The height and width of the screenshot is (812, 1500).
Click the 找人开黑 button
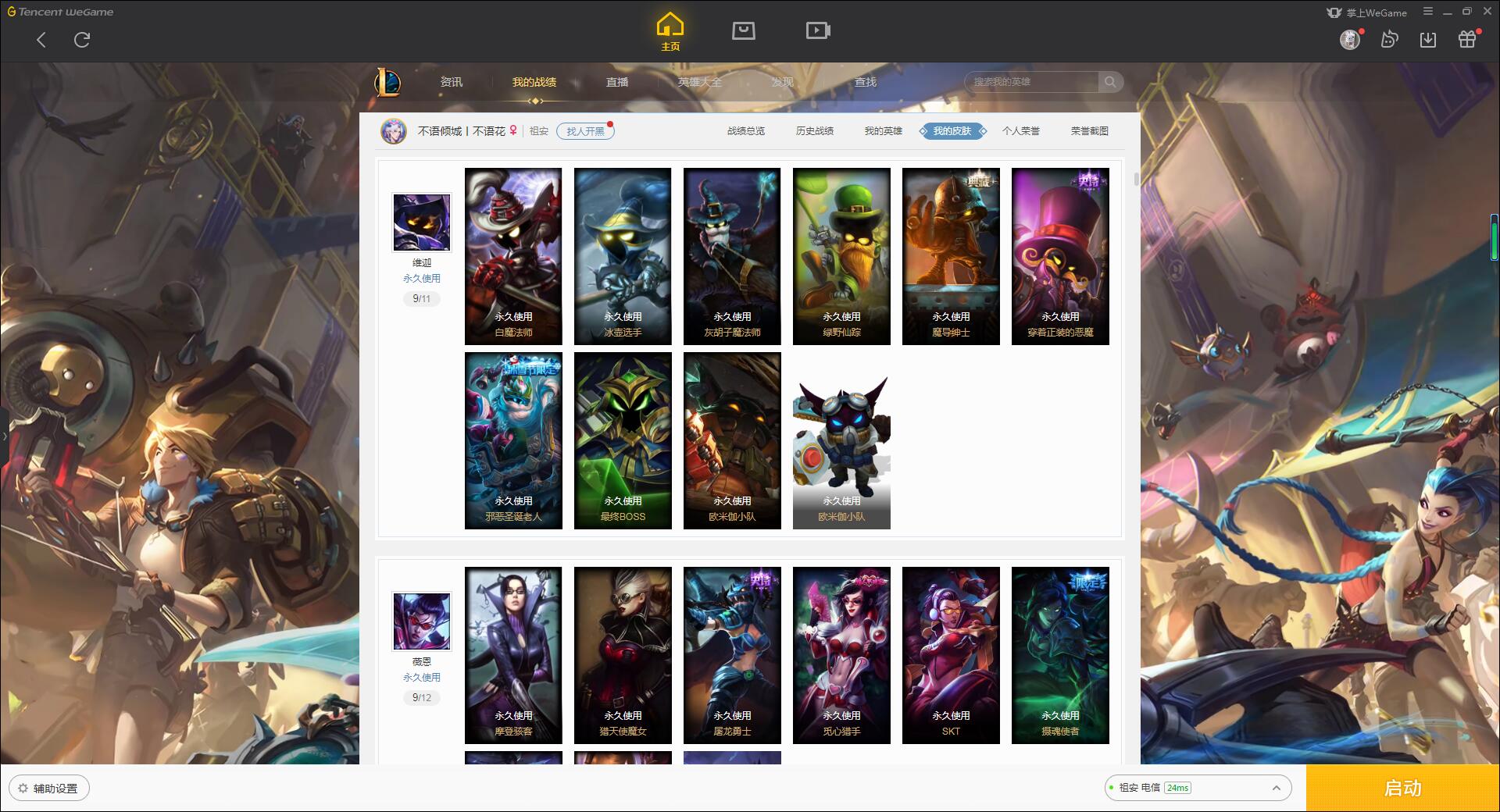tap(585, 131)
